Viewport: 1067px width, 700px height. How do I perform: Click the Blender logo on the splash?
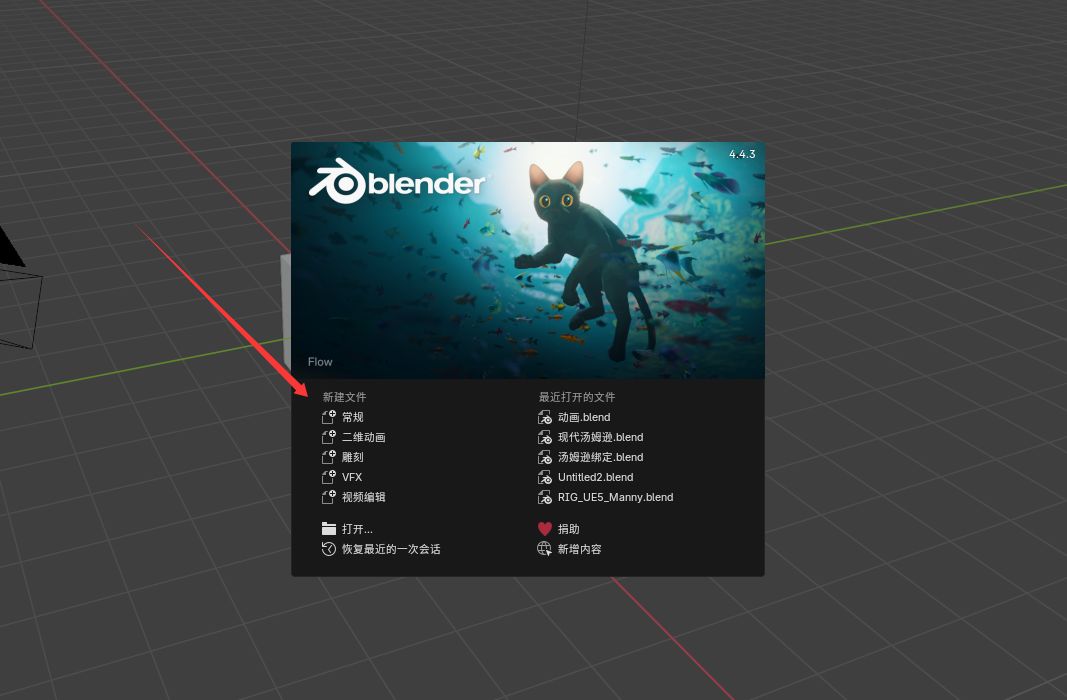click(397, 184)
